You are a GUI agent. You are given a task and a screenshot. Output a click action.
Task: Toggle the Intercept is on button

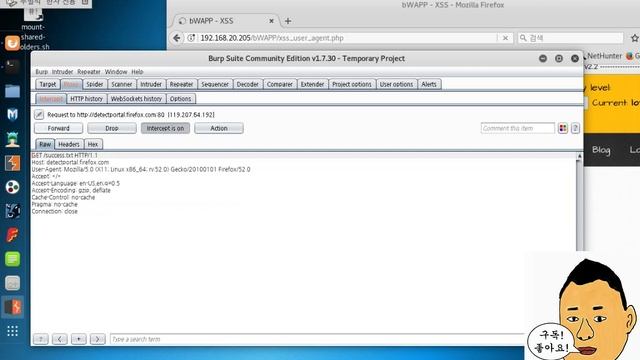tap(165, 128)
